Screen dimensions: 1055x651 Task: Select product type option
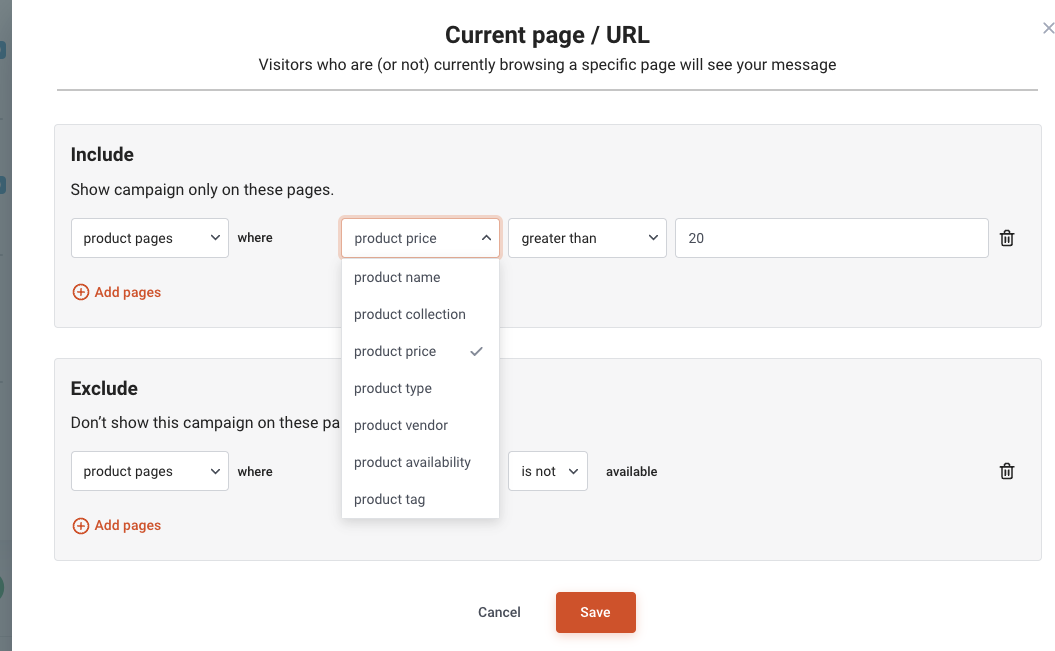[x=420, y=388]
